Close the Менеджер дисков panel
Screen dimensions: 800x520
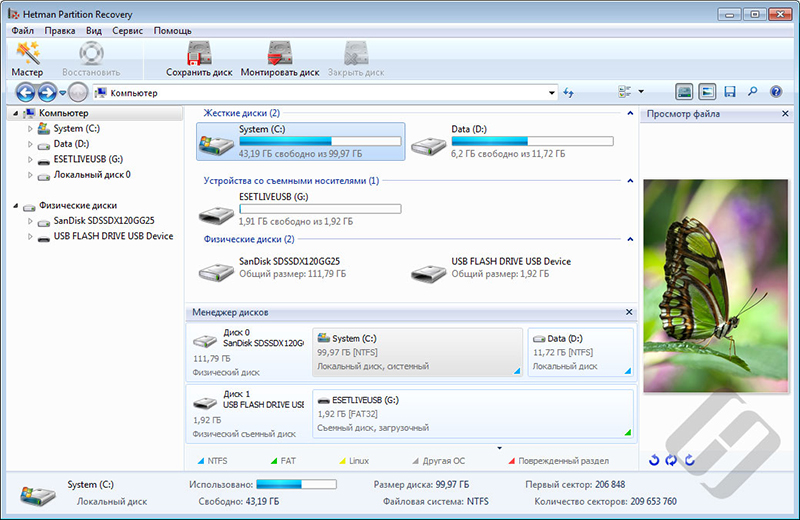point(629,313)
